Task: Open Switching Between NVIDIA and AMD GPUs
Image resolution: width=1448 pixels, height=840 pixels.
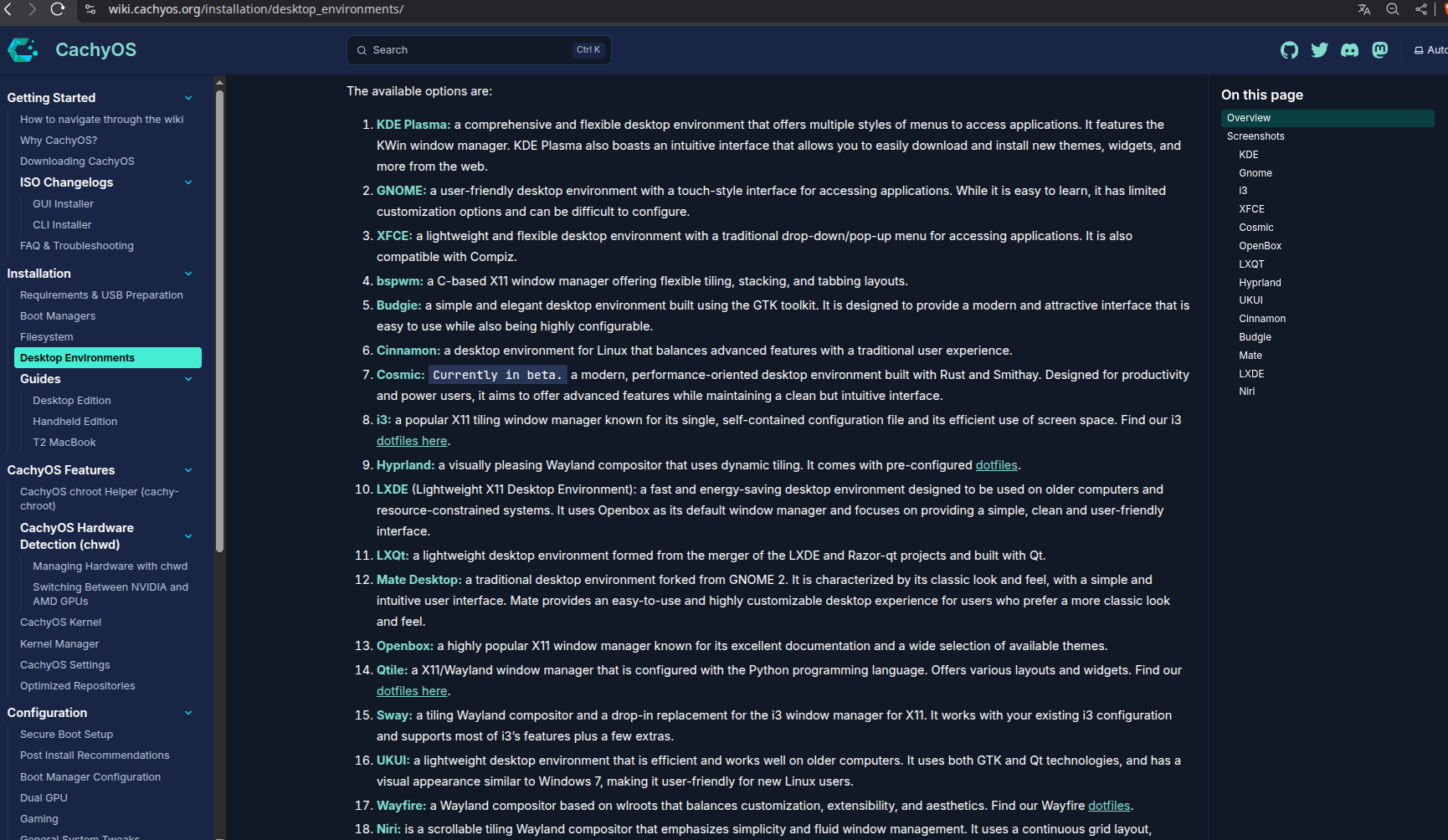Action: (x=110, y=594)
